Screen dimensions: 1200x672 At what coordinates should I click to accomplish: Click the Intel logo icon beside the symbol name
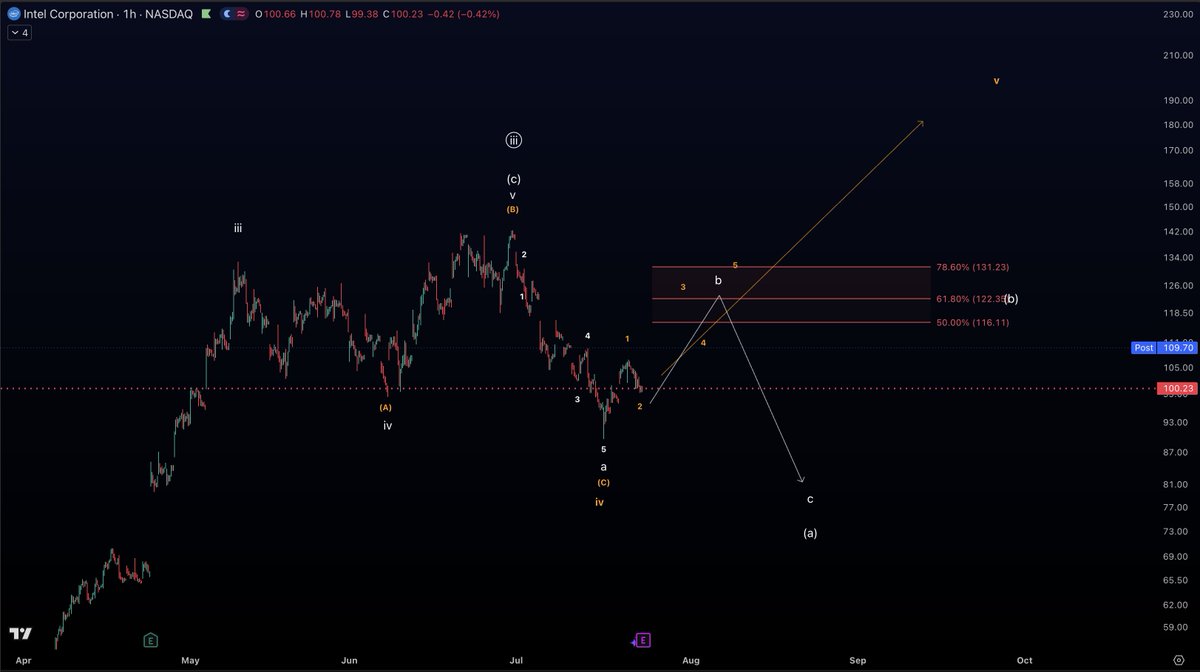tap(15, 14)
